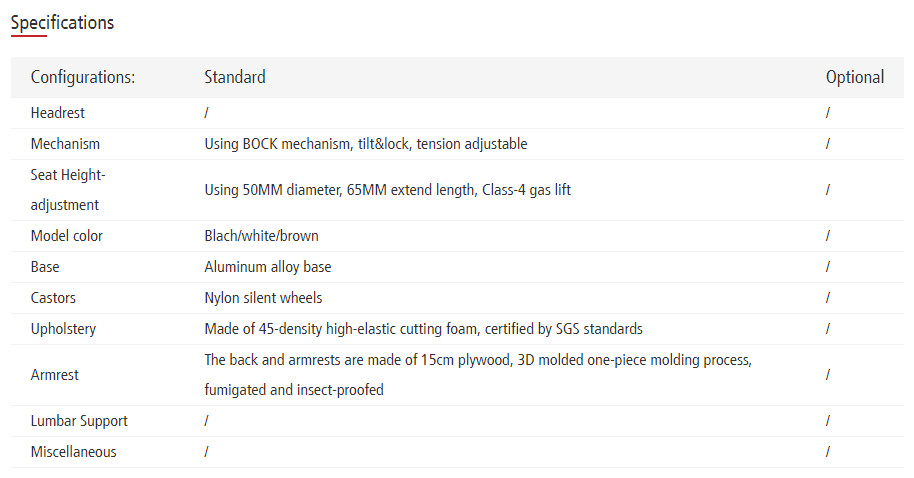Select the Miscellaneous row label

click(73, 452)
